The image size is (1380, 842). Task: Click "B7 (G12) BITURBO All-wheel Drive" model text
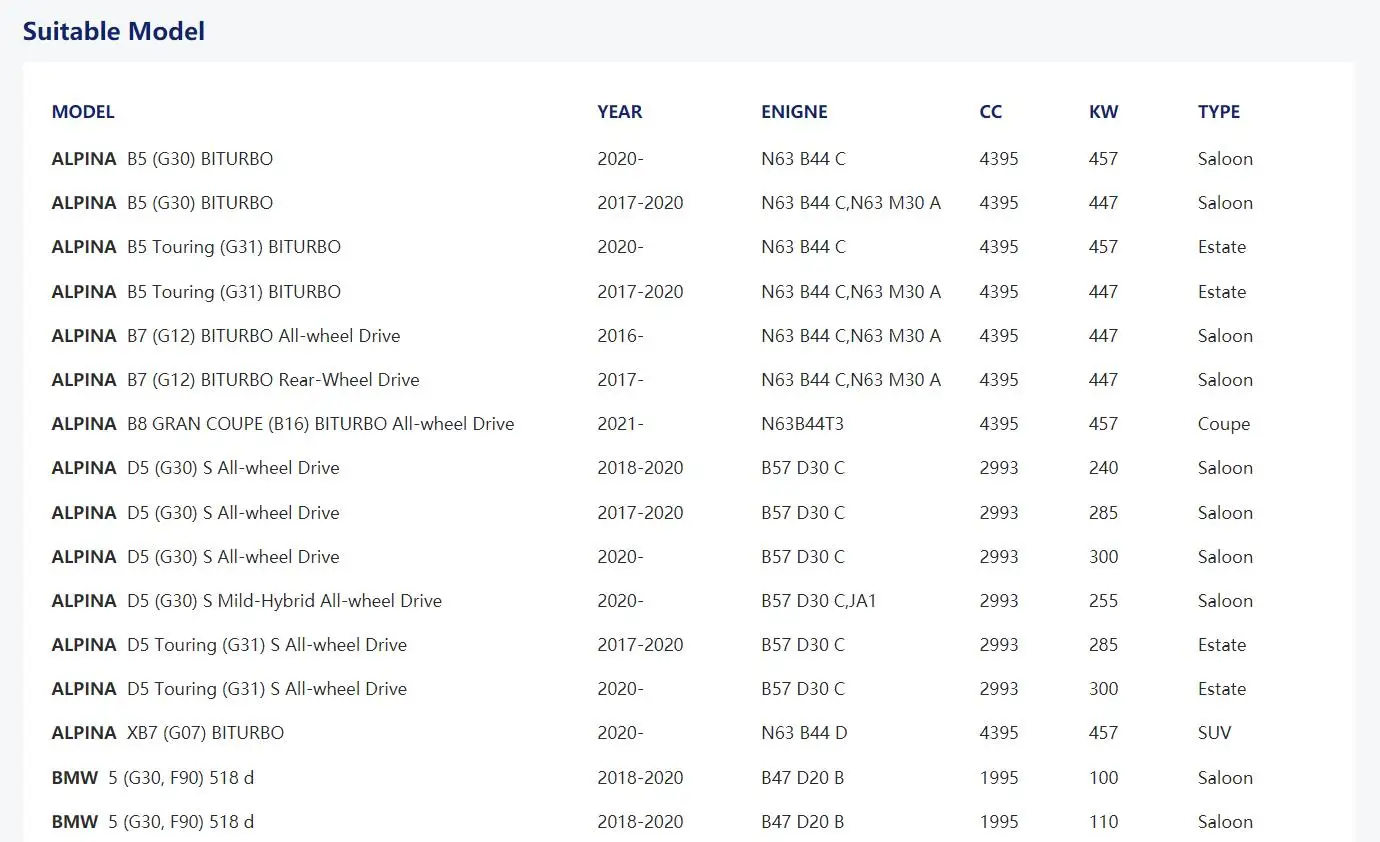tap(264, 336)
